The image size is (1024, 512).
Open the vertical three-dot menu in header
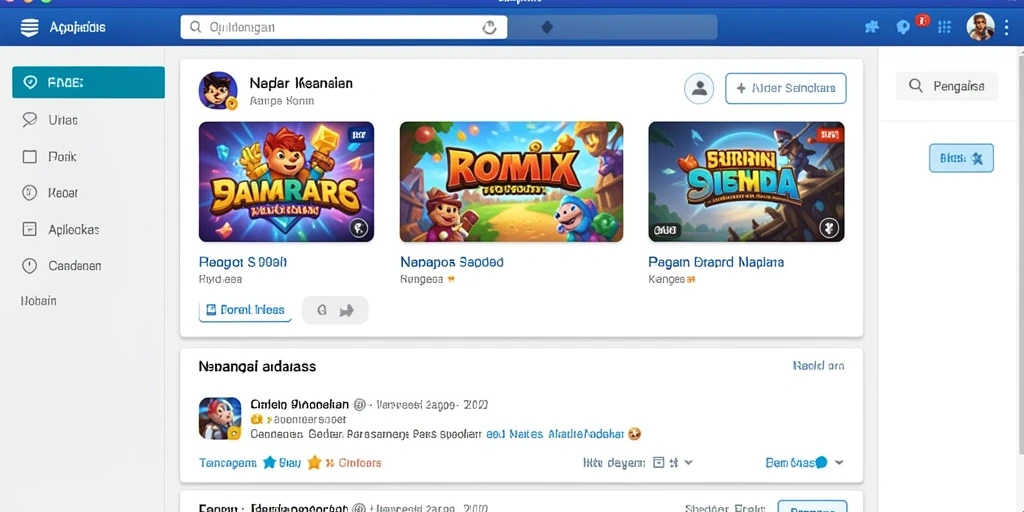pyautogui.click(x=1006, y=27)
